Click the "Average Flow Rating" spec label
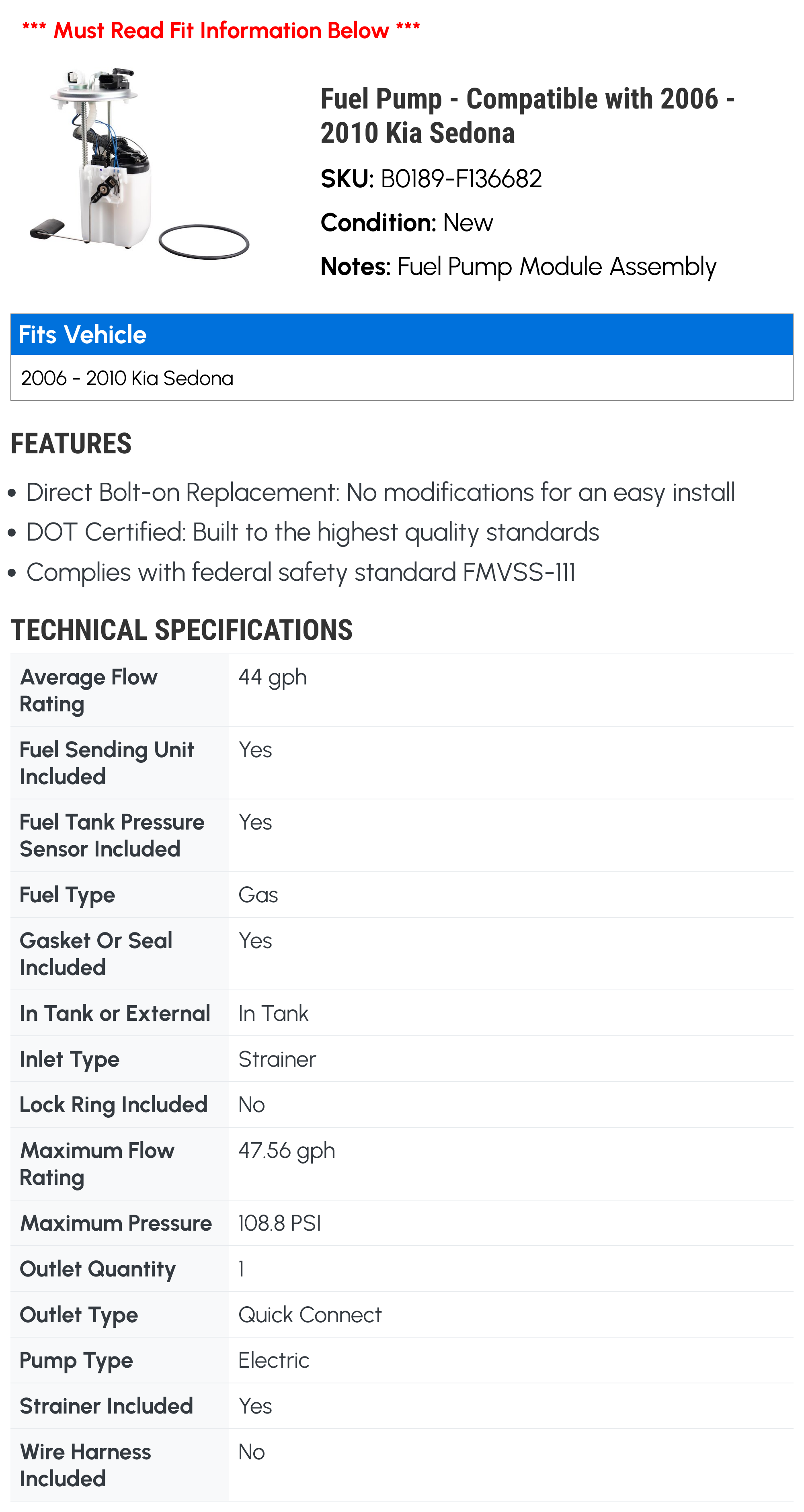Image resolution: width=804 pixels, height=1512 pixels. (x=89, y=690)
